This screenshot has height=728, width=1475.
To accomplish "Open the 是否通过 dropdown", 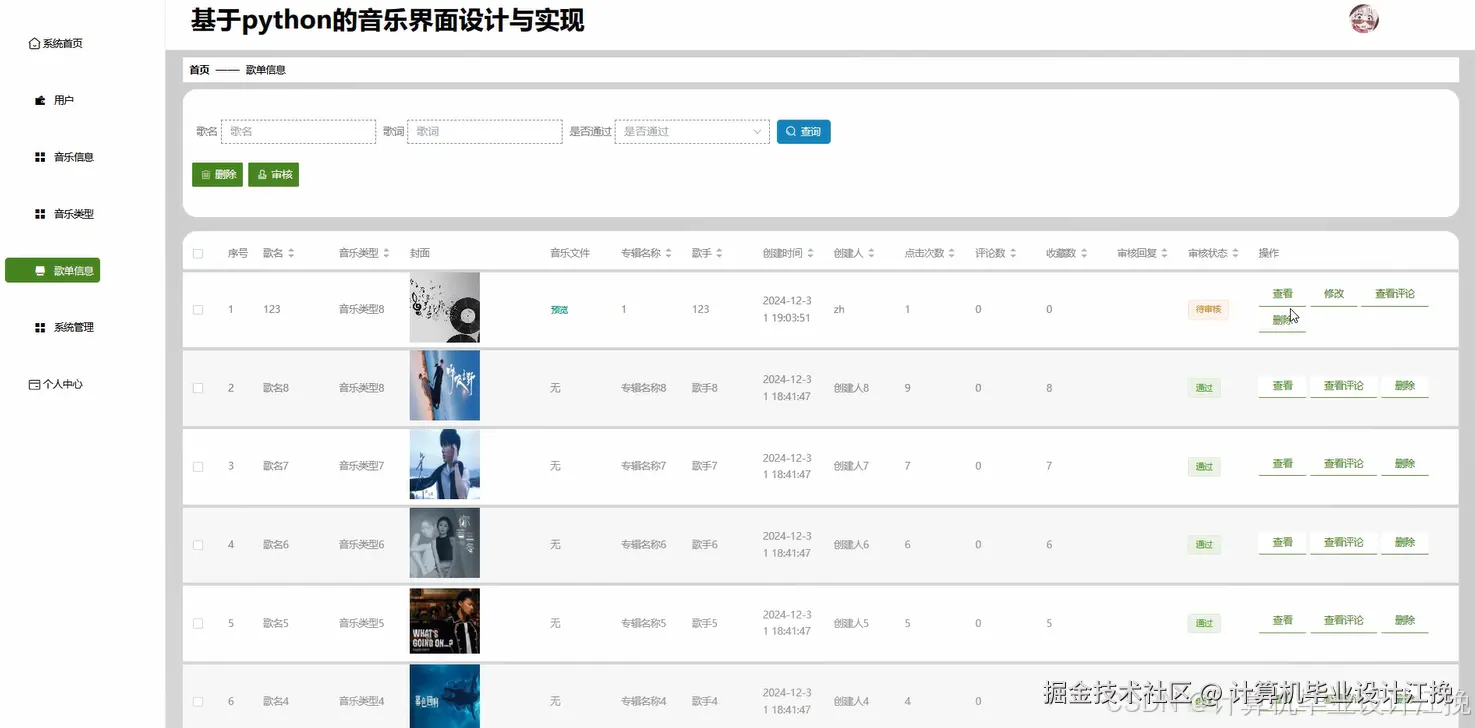I will pos(692,132).
